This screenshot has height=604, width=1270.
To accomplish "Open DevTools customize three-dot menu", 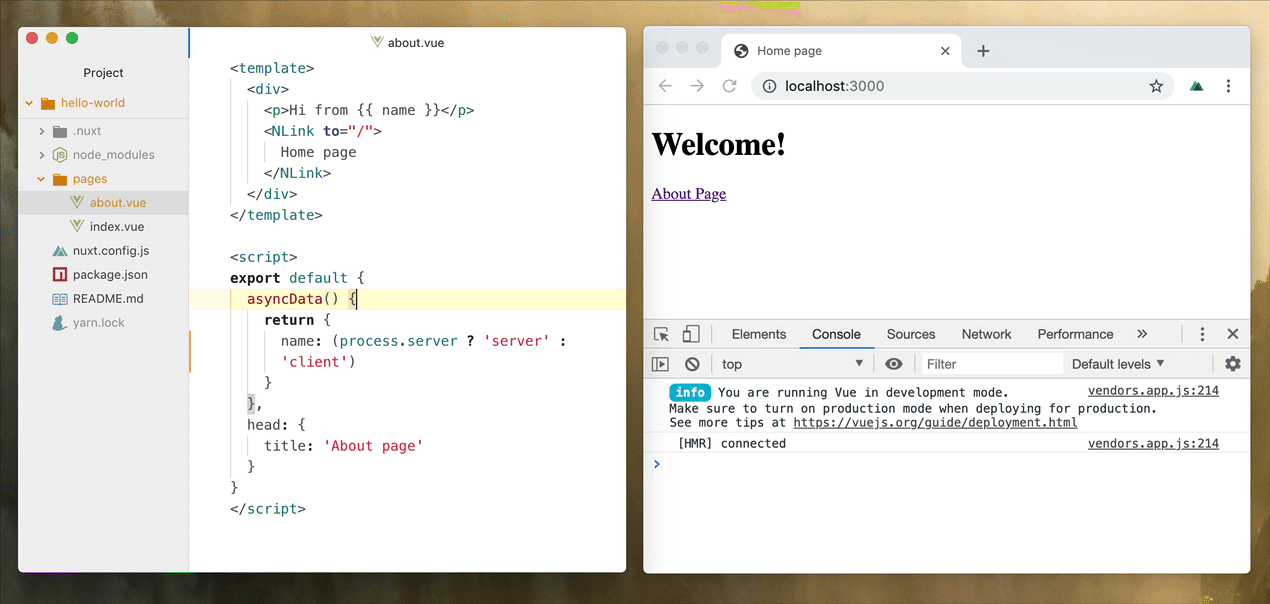I will click(x=1202, y=334).
